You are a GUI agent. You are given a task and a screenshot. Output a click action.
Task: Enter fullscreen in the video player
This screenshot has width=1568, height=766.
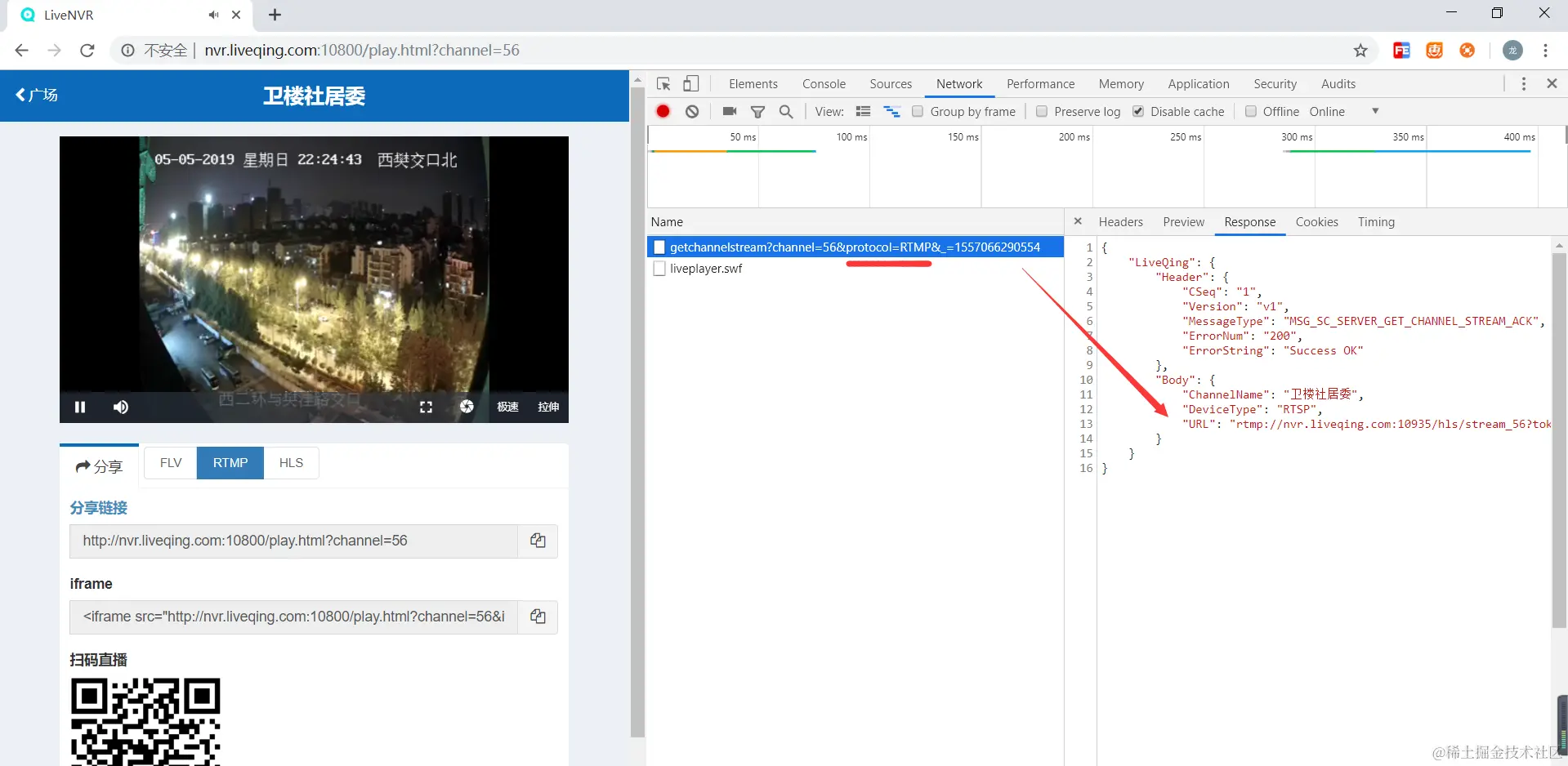(426, 407)
